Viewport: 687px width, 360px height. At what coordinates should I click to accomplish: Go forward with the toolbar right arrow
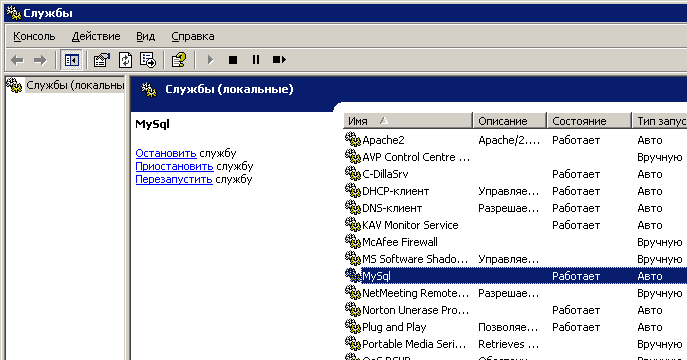coord(40,60)
